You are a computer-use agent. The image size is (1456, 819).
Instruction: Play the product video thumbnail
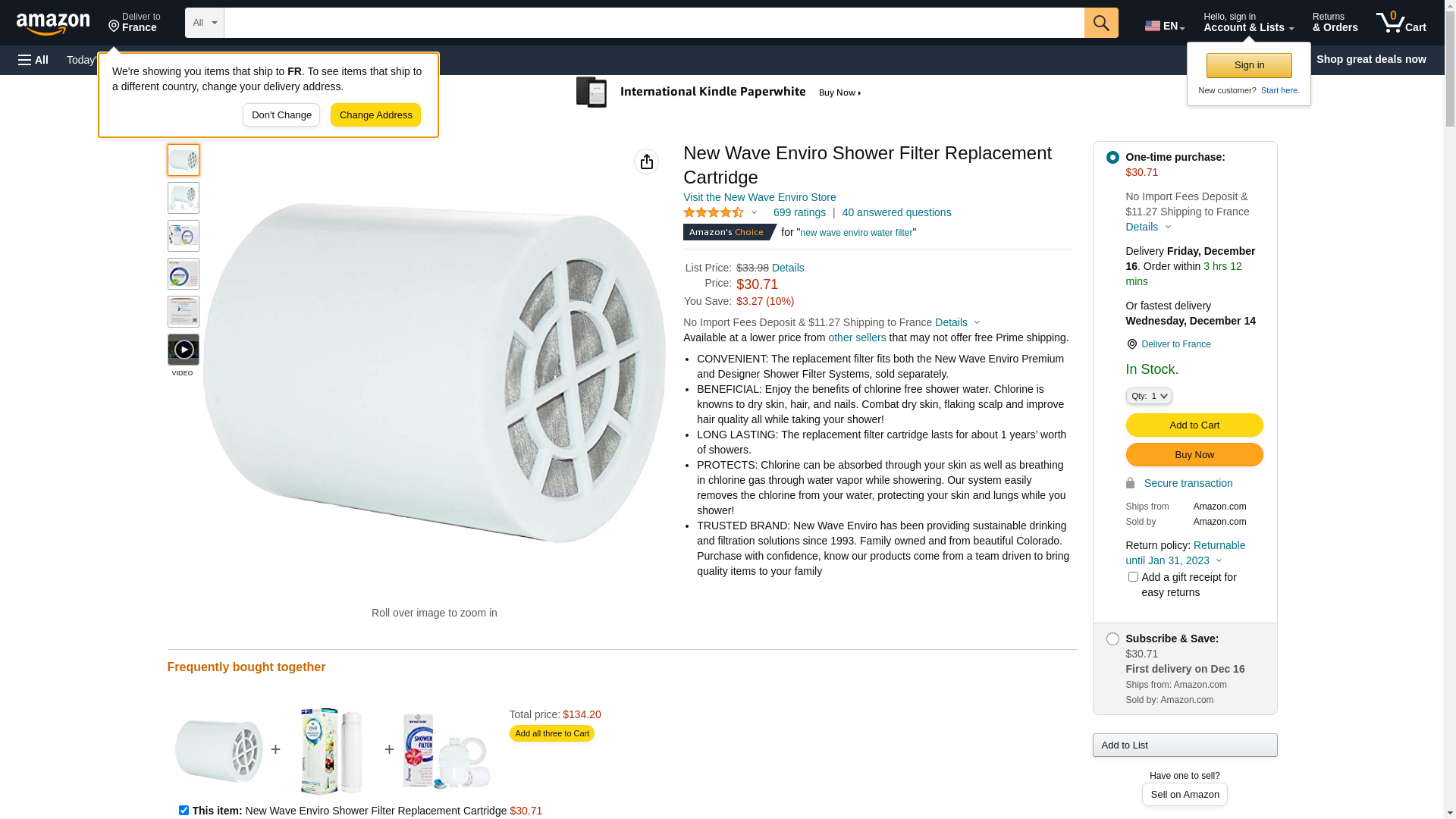[x=184, y=350]
